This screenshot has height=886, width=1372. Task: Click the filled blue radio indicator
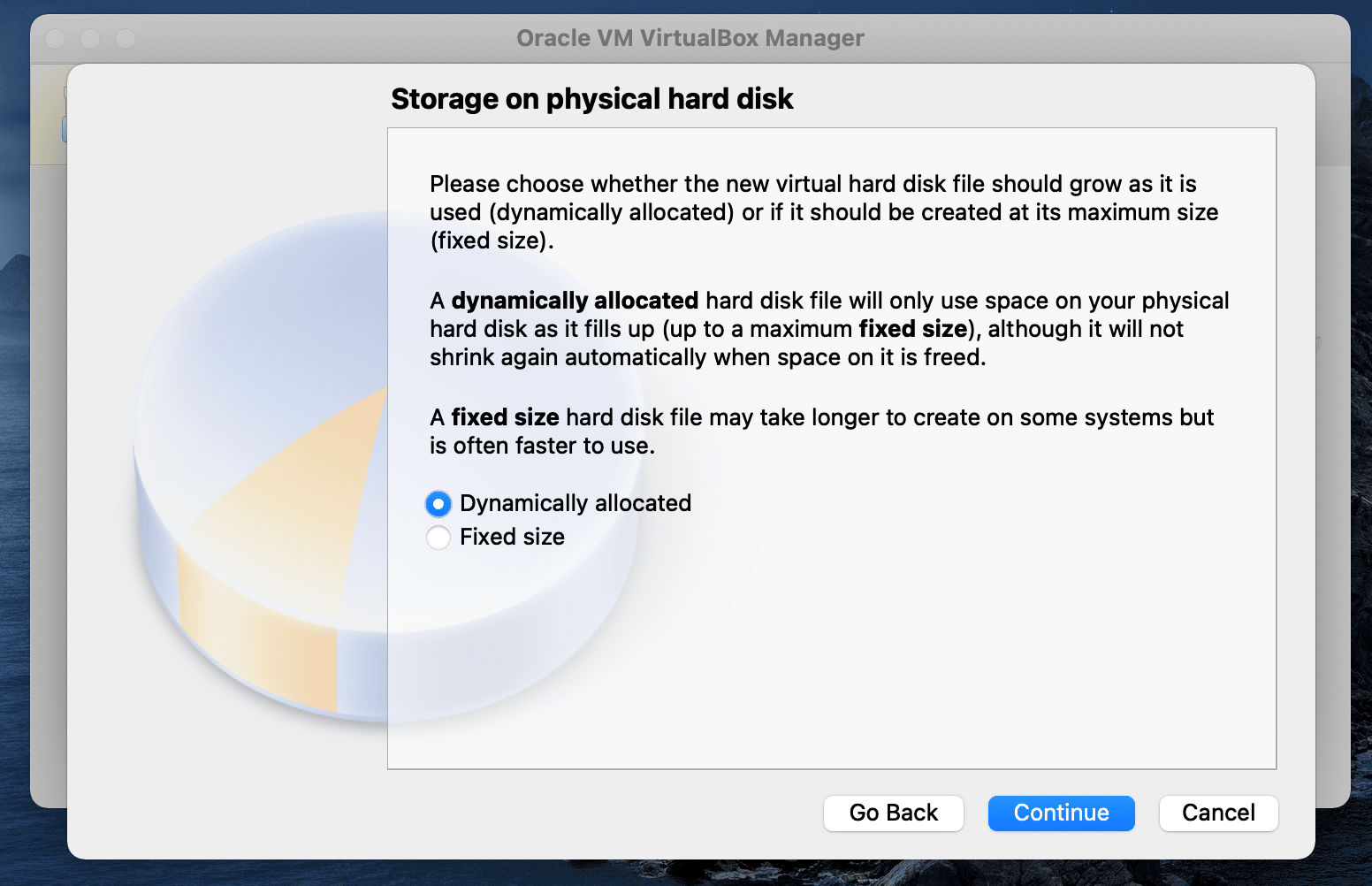coord(438,503)
